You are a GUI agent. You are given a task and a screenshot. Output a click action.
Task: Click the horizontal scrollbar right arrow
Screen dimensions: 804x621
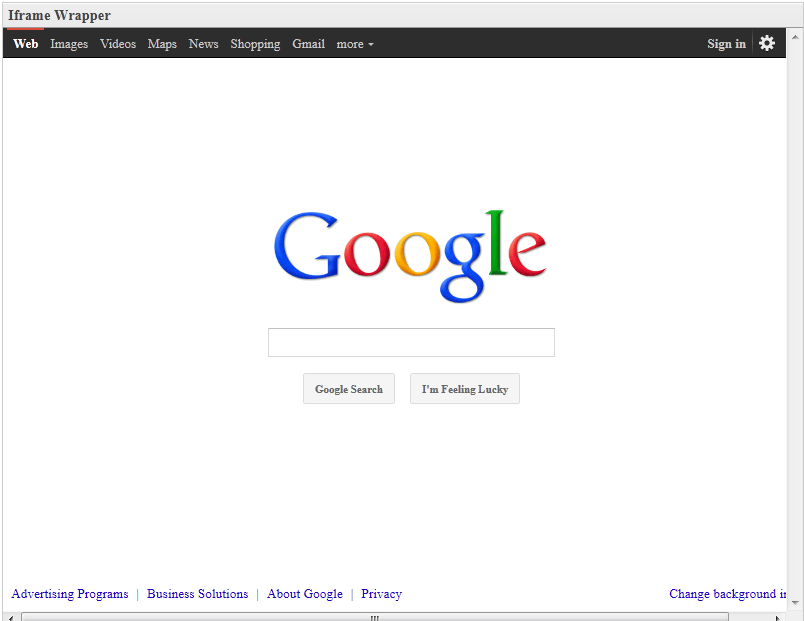778,617
